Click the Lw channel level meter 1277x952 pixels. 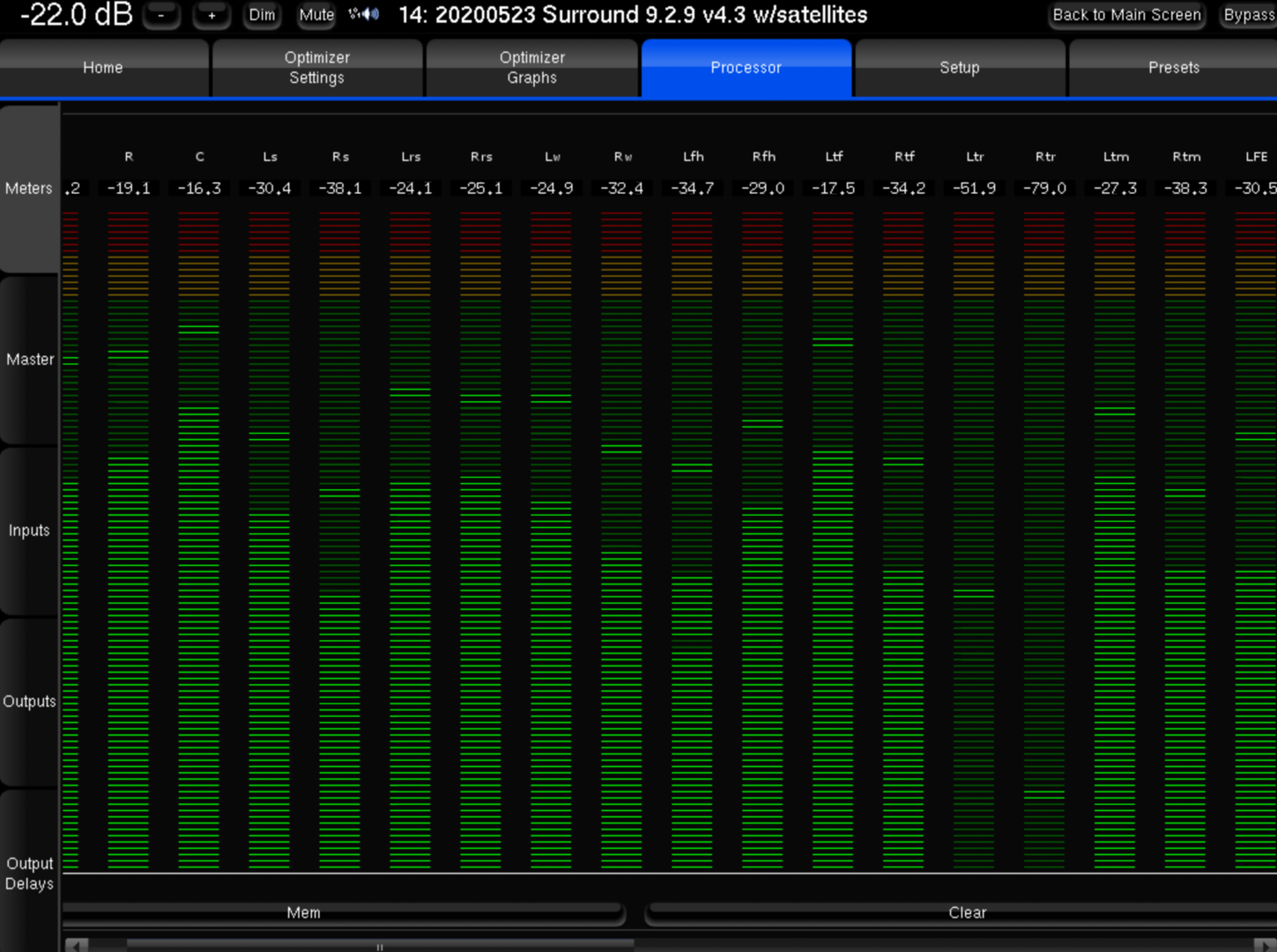(551, 540)
